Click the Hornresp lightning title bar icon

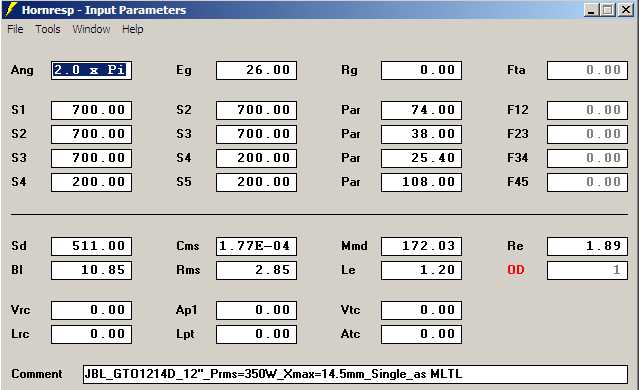tap(11, 9)
